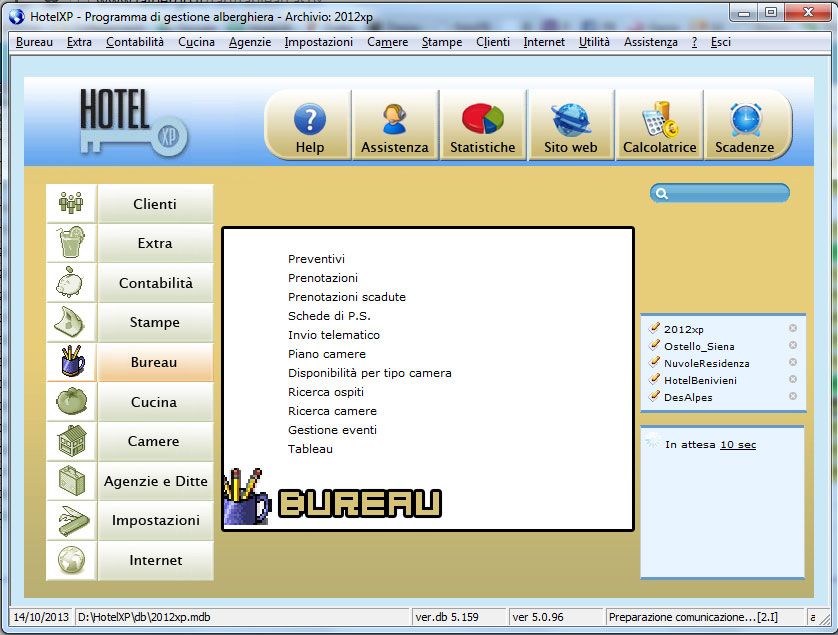838x635 pixels.
Task: Open the Bureau menu in menu bar
Action: (34, 42)
